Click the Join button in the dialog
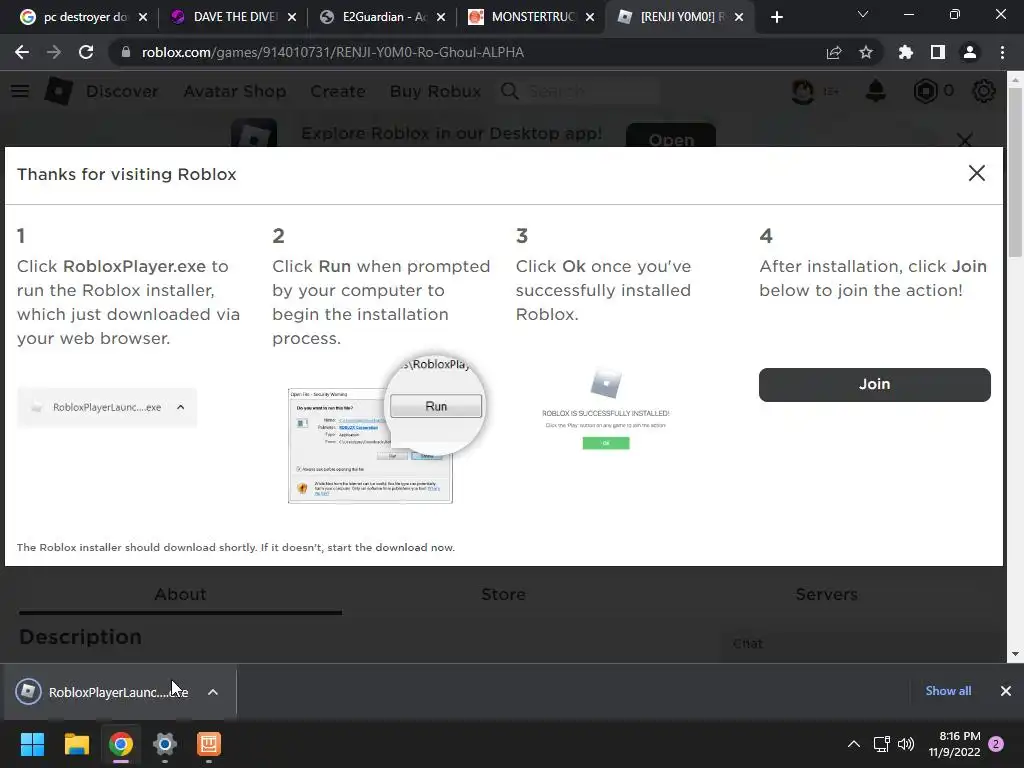The image size is (1024, 768). (874, 385)
